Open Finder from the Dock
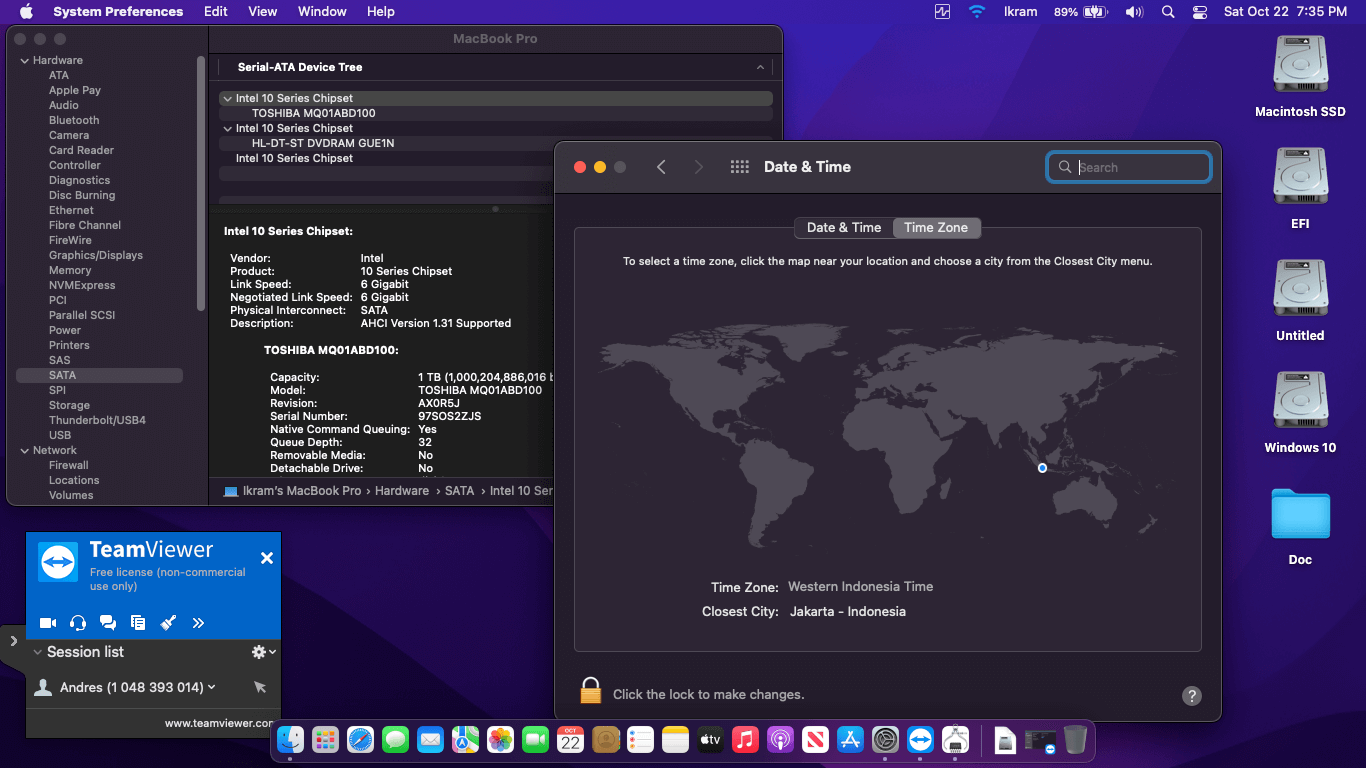 pos(291,740)
